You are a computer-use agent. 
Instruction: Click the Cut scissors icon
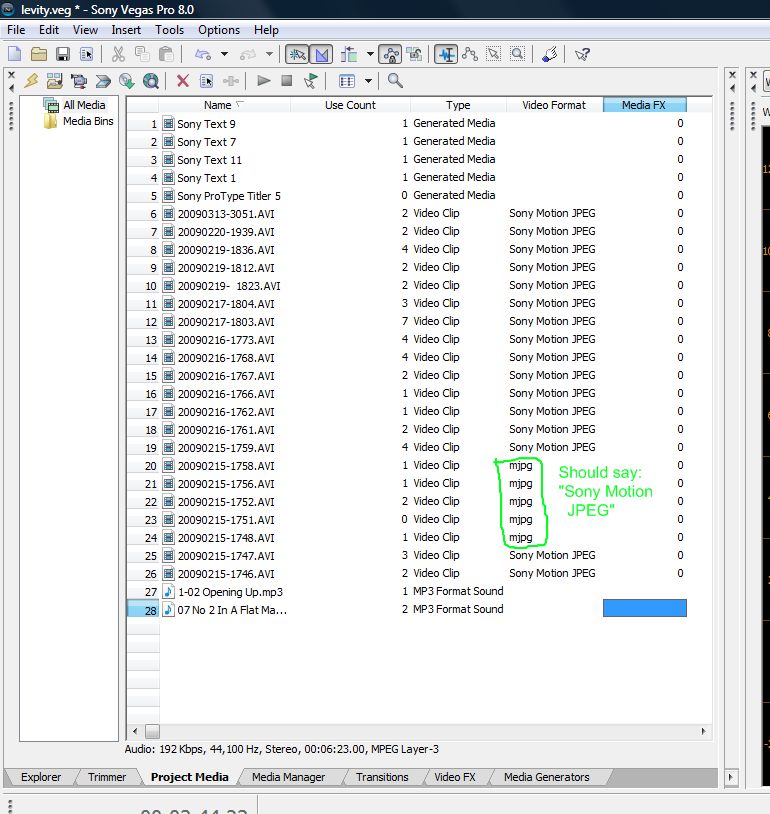coord(118,54)
